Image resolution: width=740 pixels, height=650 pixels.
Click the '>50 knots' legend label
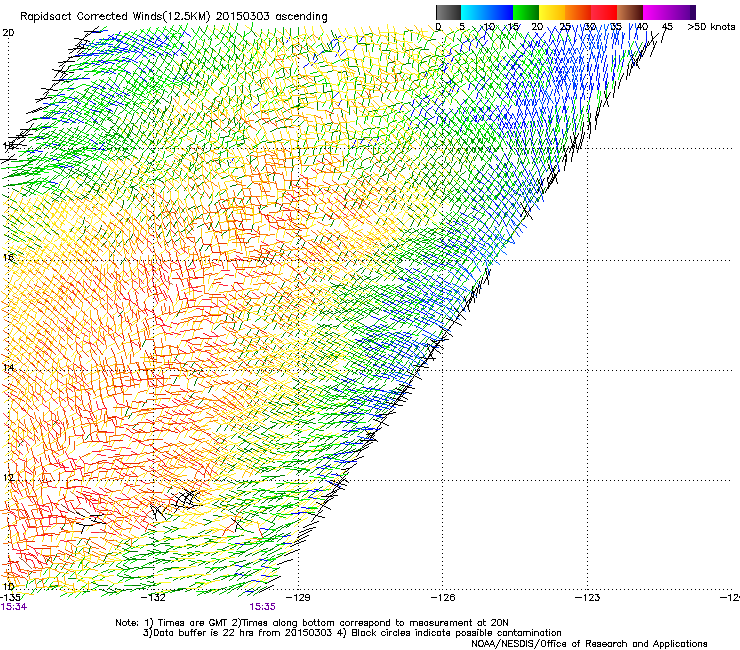pyautogui.click(x=711, y=27)
